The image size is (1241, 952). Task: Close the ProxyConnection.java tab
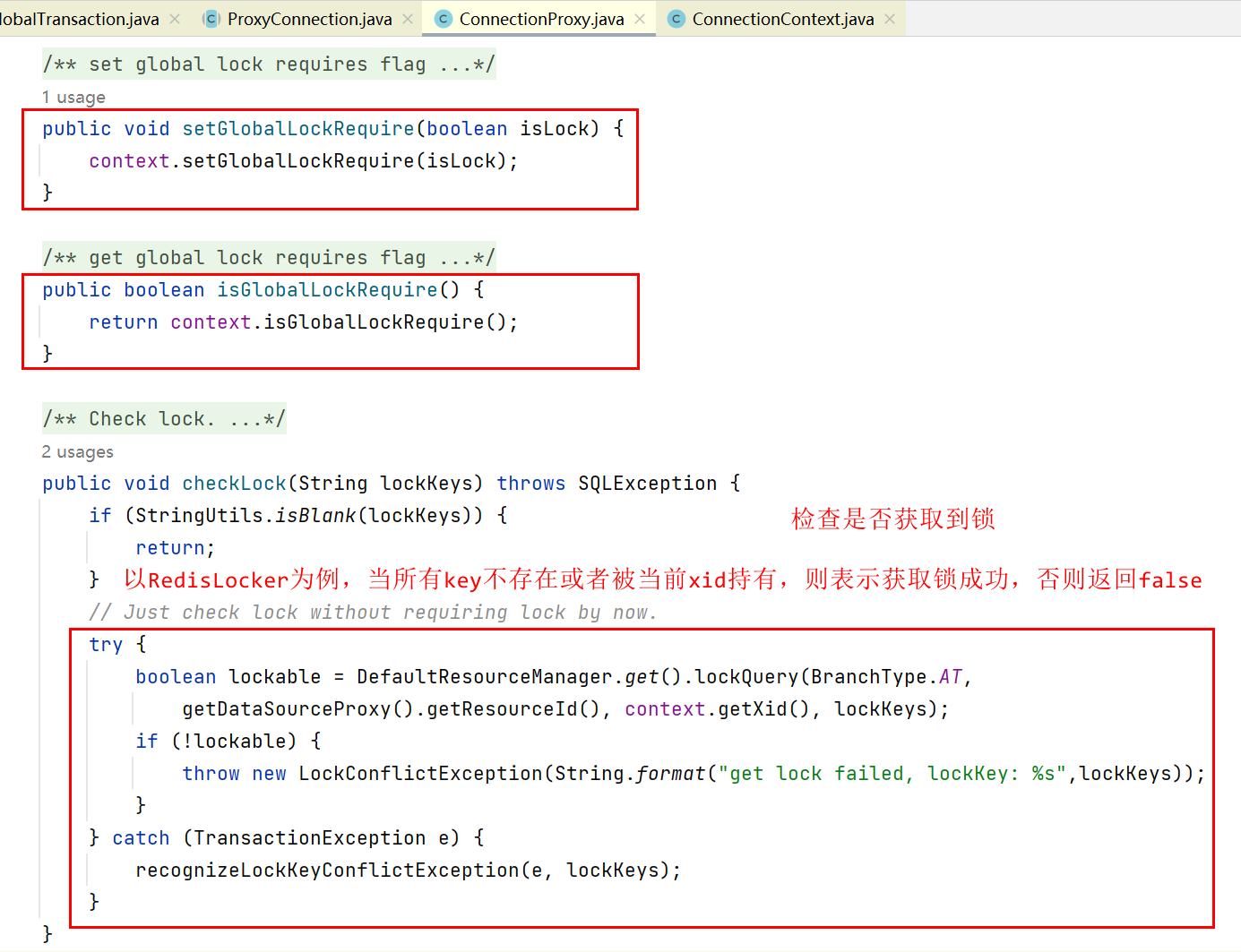pyautogui.click(x=408, y=19)
